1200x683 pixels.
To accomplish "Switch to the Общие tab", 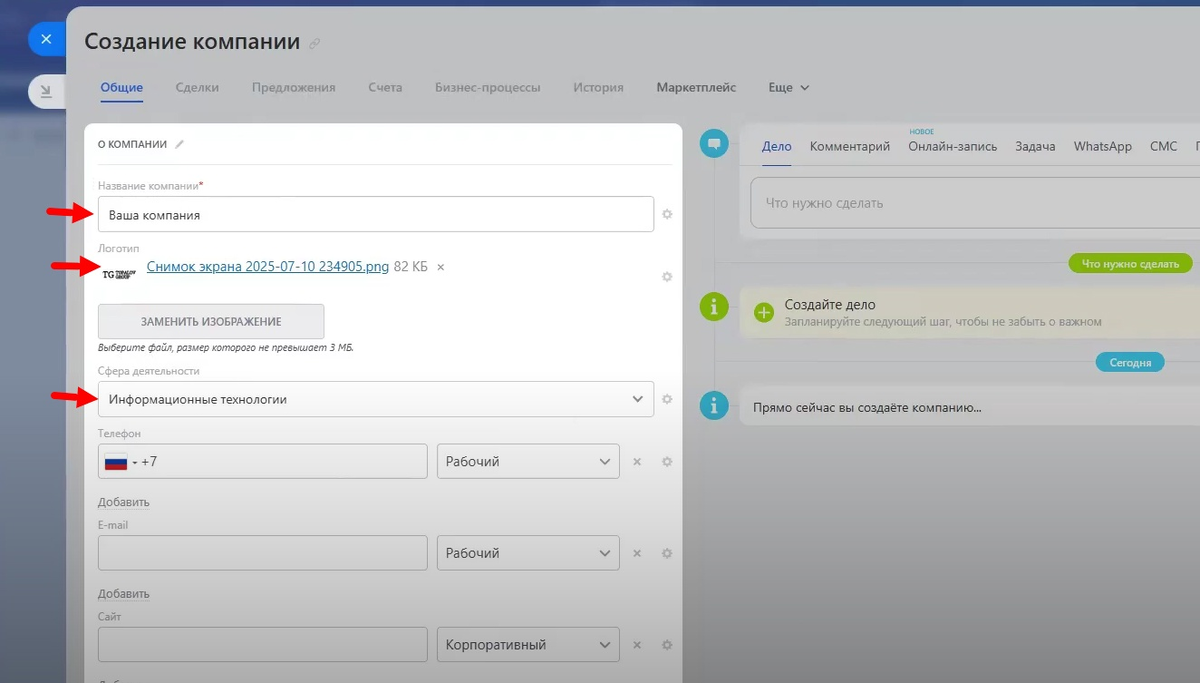I will point(121,88).
